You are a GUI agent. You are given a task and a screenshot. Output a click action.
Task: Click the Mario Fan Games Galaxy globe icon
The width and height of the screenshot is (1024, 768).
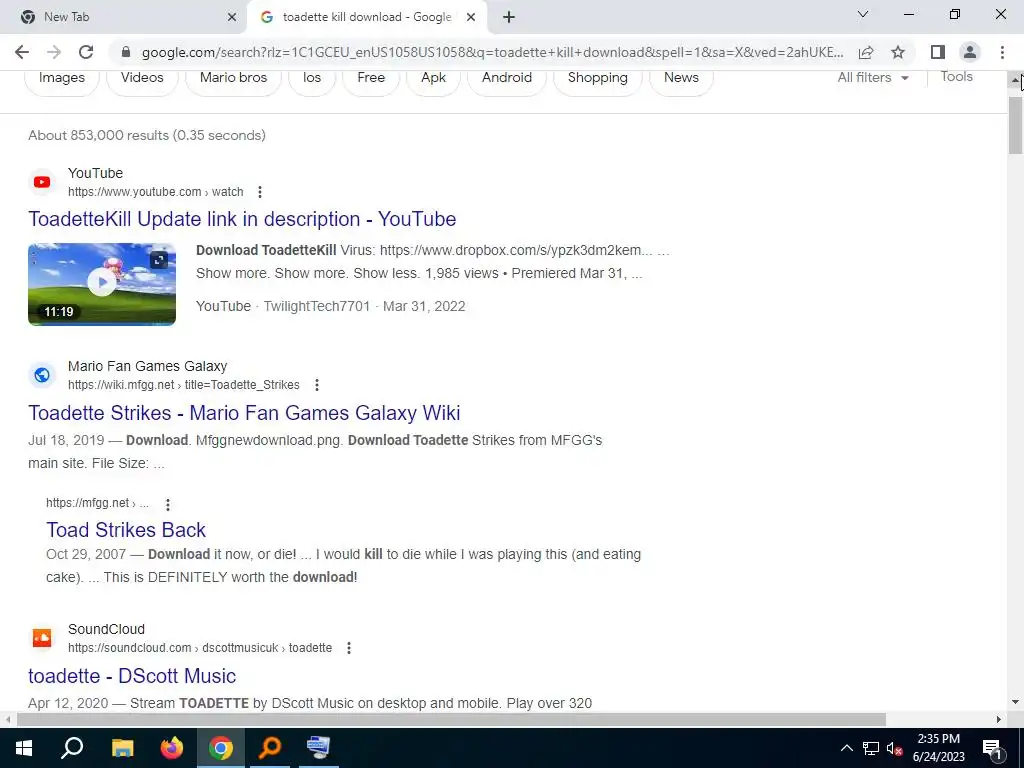pos(42,375)
